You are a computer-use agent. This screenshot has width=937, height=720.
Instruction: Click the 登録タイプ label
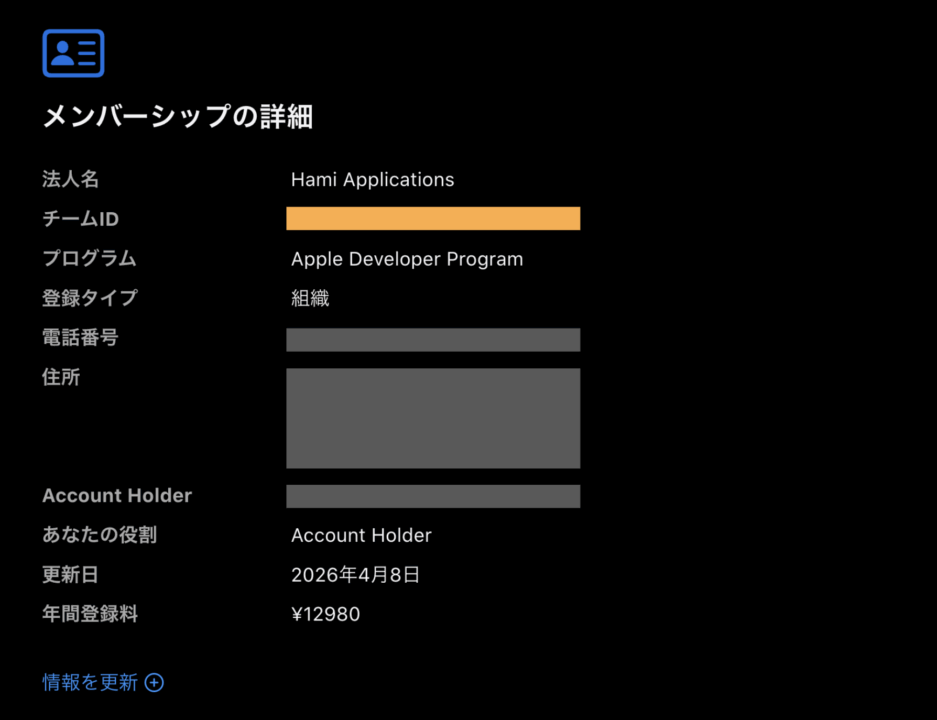click(x=90, y=298)
